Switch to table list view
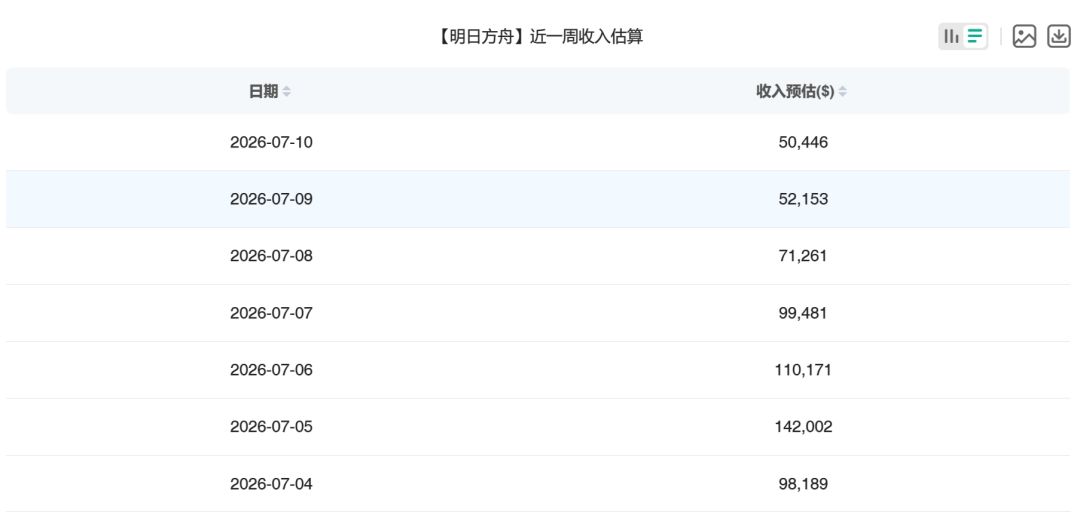The height and width of the screenshot is (512, 1080). point(975,37)
